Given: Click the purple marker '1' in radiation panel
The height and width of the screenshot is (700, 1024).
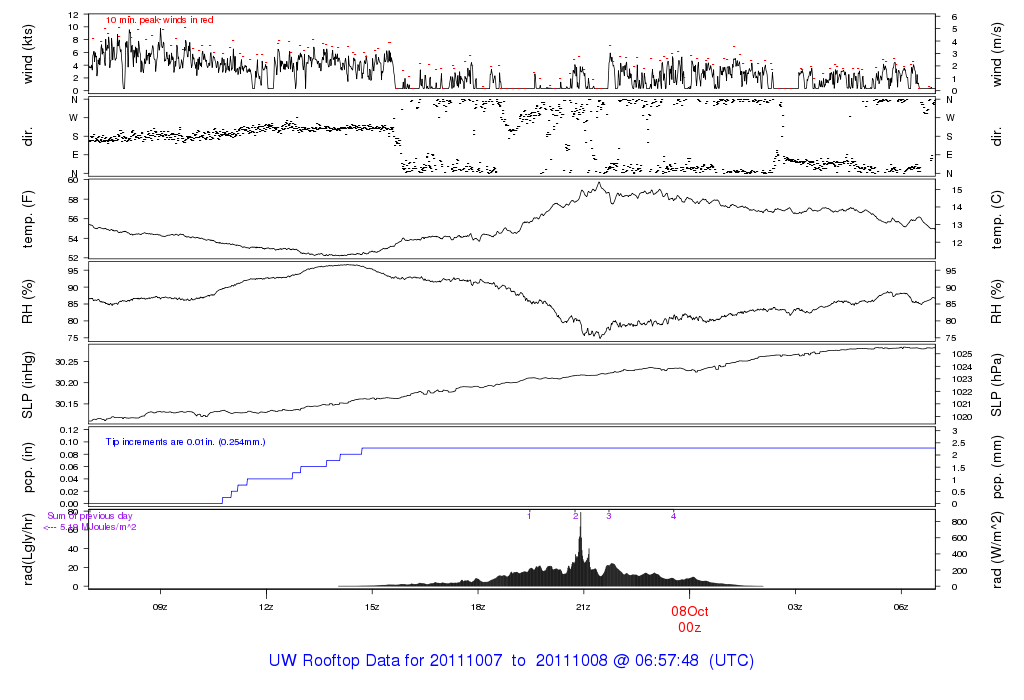Looking at the screenshot, I should [x=529, y=516].
